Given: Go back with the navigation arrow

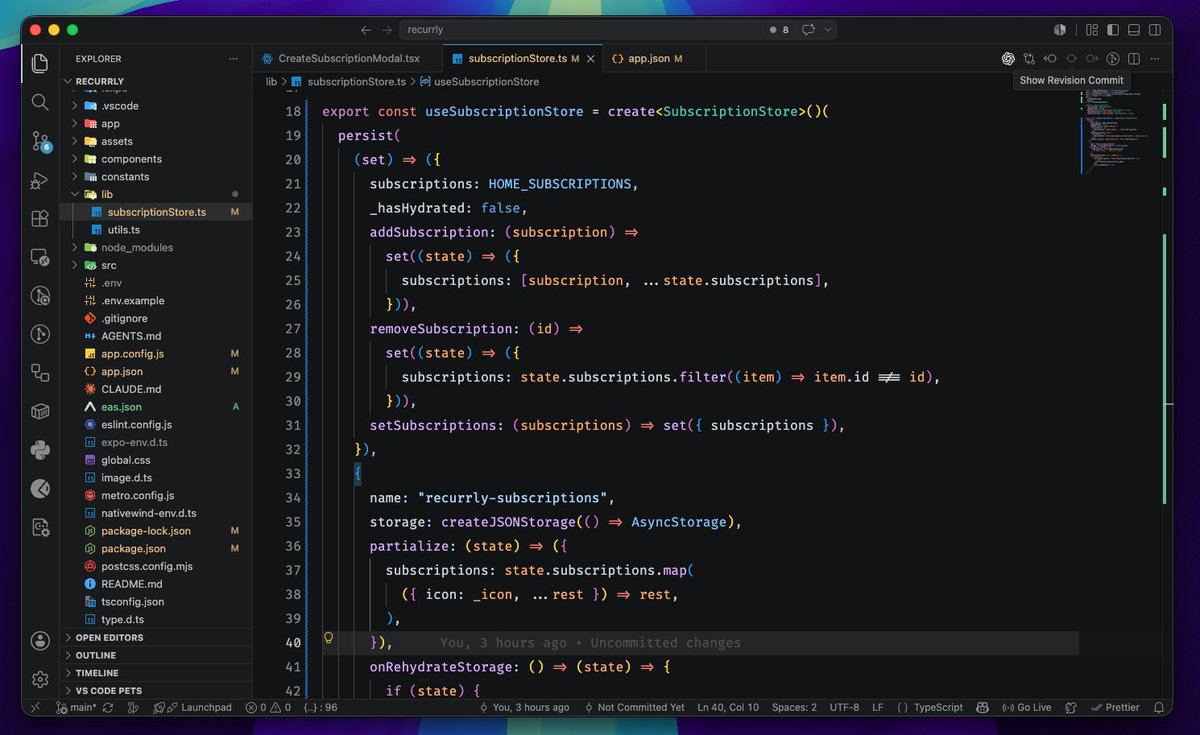Looking at the screenshot, I should (366, 30).
